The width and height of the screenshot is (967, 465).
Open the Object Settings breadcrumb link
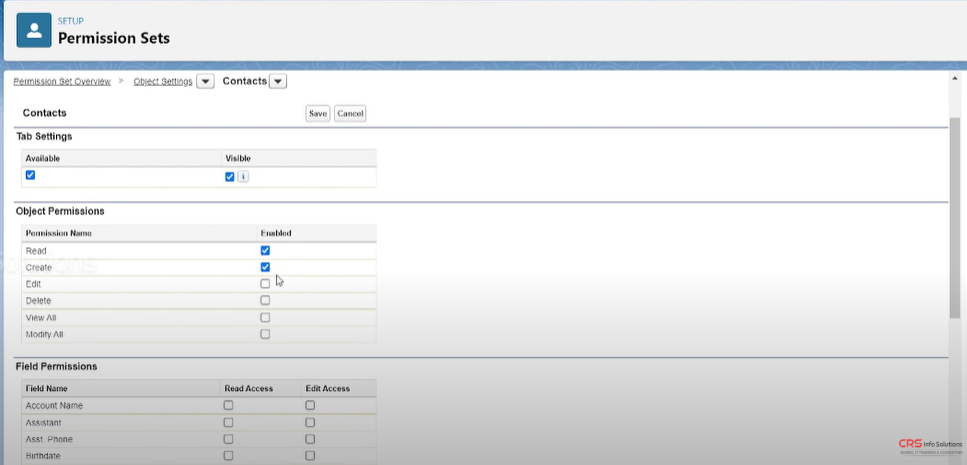click(162, 81)
